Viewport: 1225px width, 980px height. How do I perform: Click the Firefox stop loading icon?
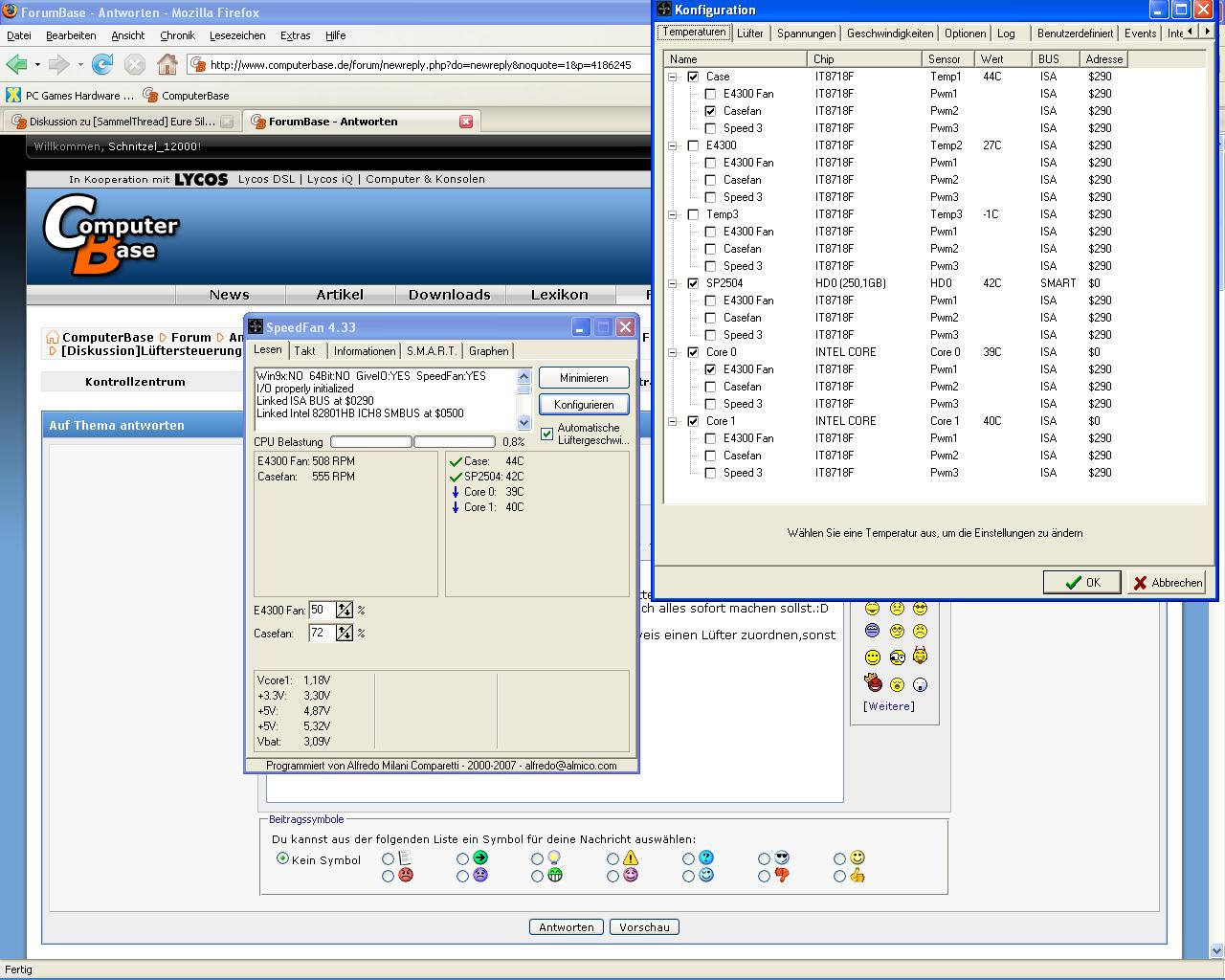pyautogui.click(x=135, y=64)
